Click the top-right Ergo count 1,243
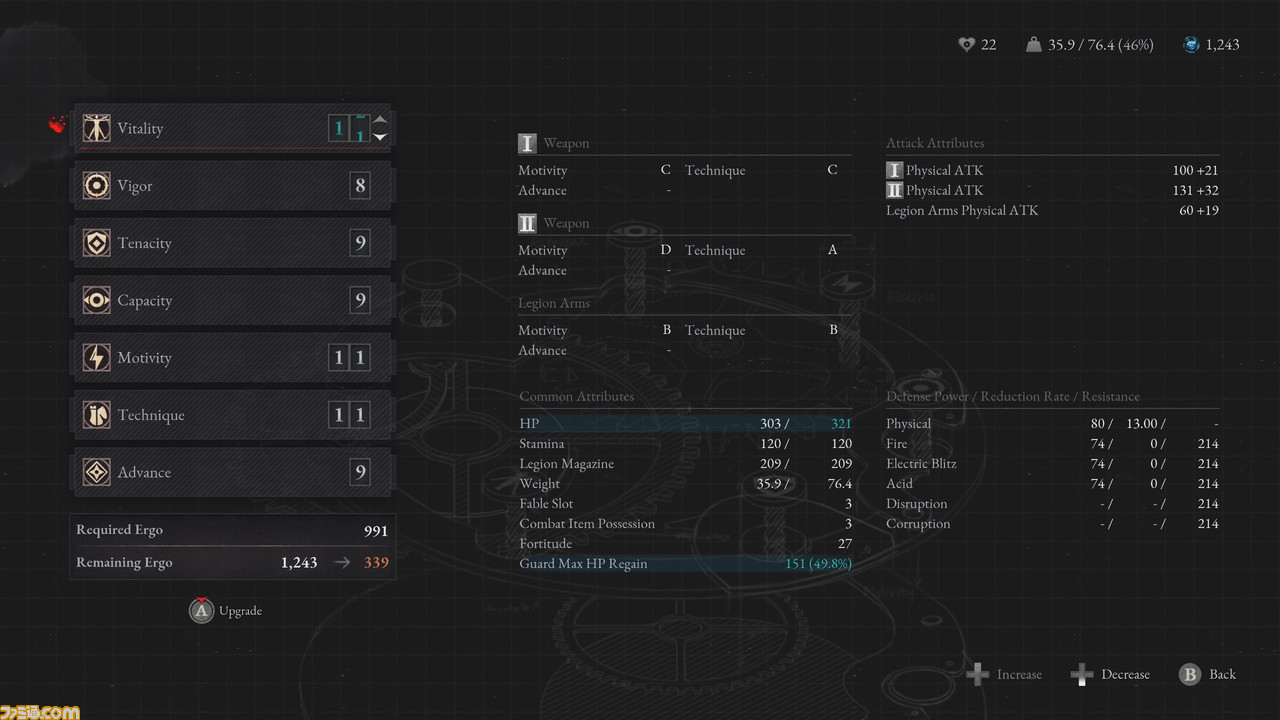This screenshot has width=1280, height=720. 1222,44
